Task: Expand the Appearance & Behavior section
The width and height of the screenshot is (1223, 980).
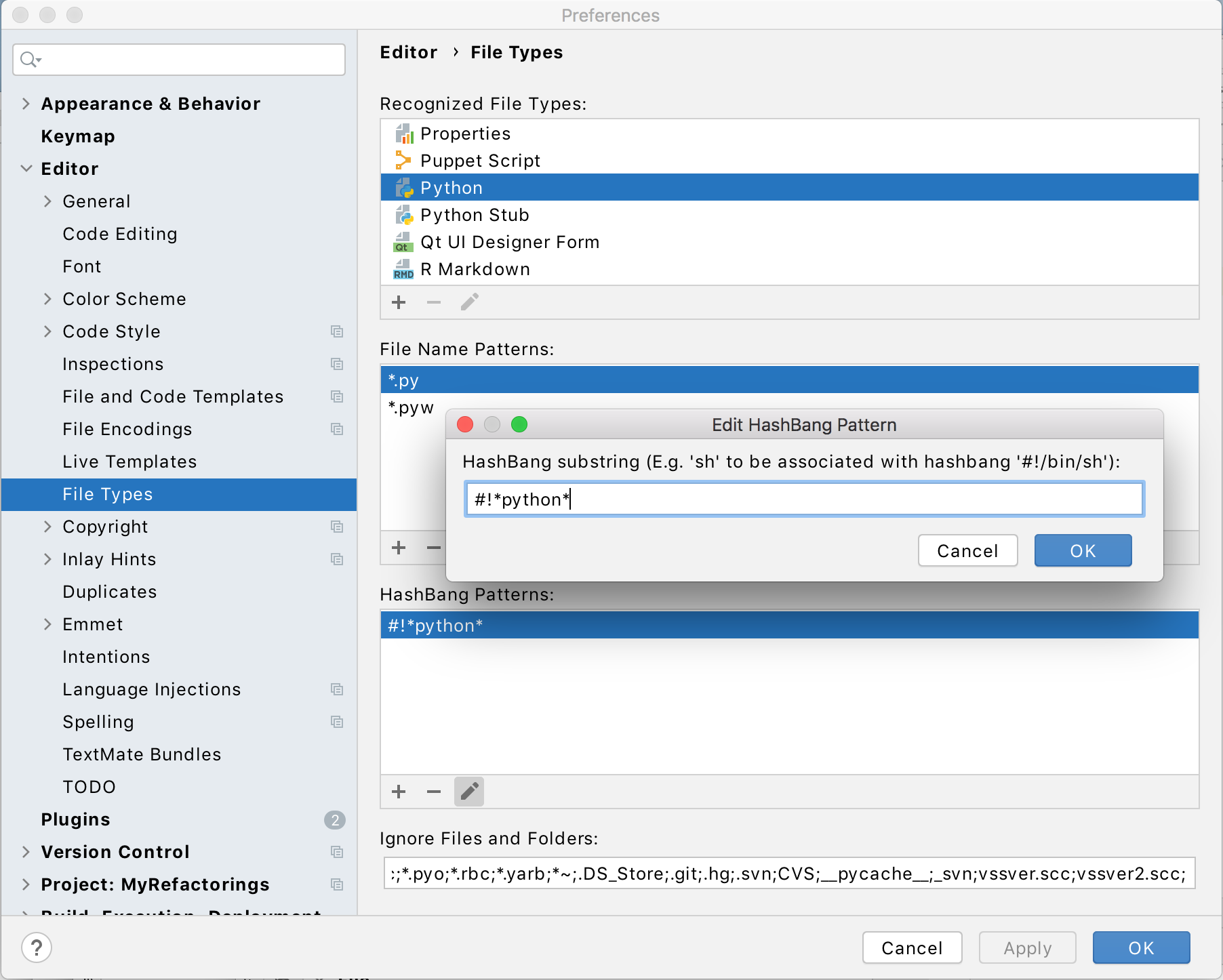Action: [26, 104]
